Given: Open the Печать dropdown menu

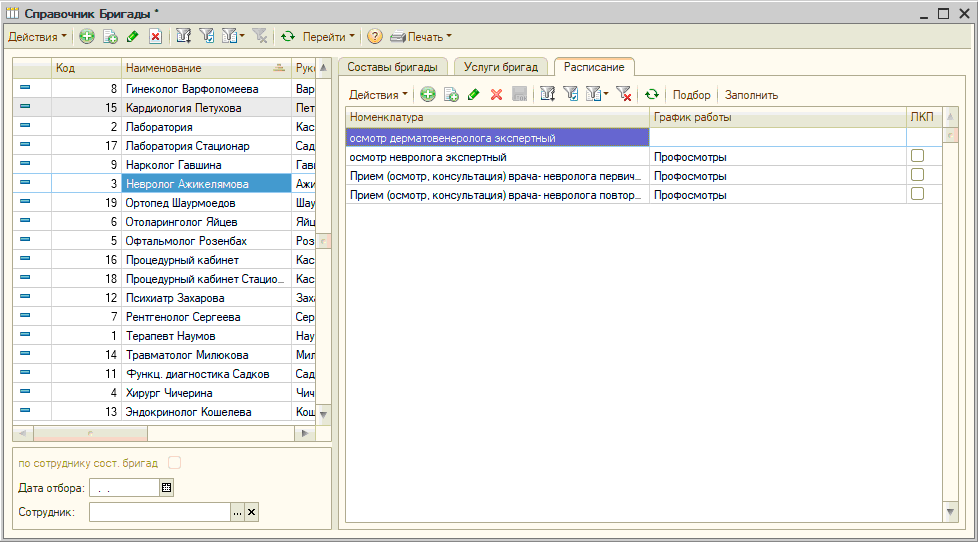Looking at the screenshot, I should (421, 37).
